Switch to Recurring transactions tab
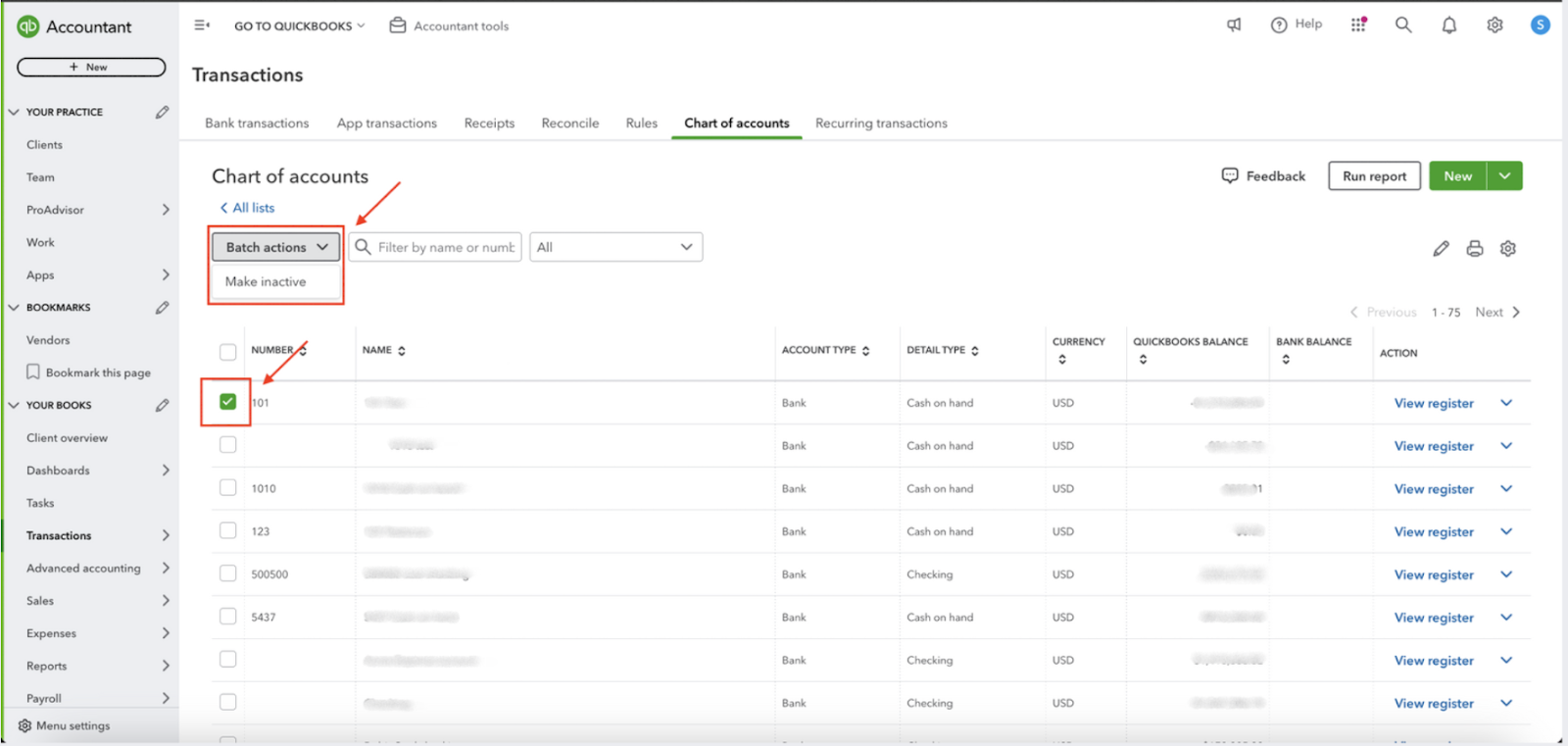The width and height of the screenshot is (1568, 746). tap(881, 124)
